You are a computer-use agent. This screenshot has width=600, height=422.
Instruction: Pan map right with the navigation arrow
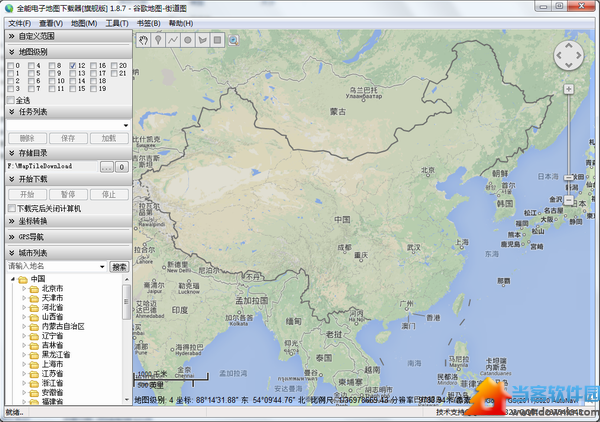(579, 55)
